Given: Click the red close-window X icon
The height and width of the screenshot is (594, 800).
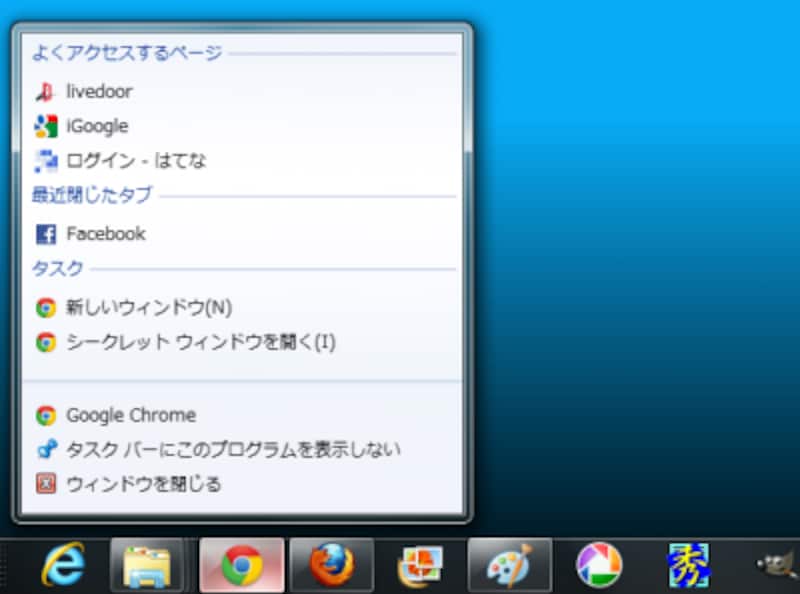Looking at the screenshot, I should tap(46, 484).
